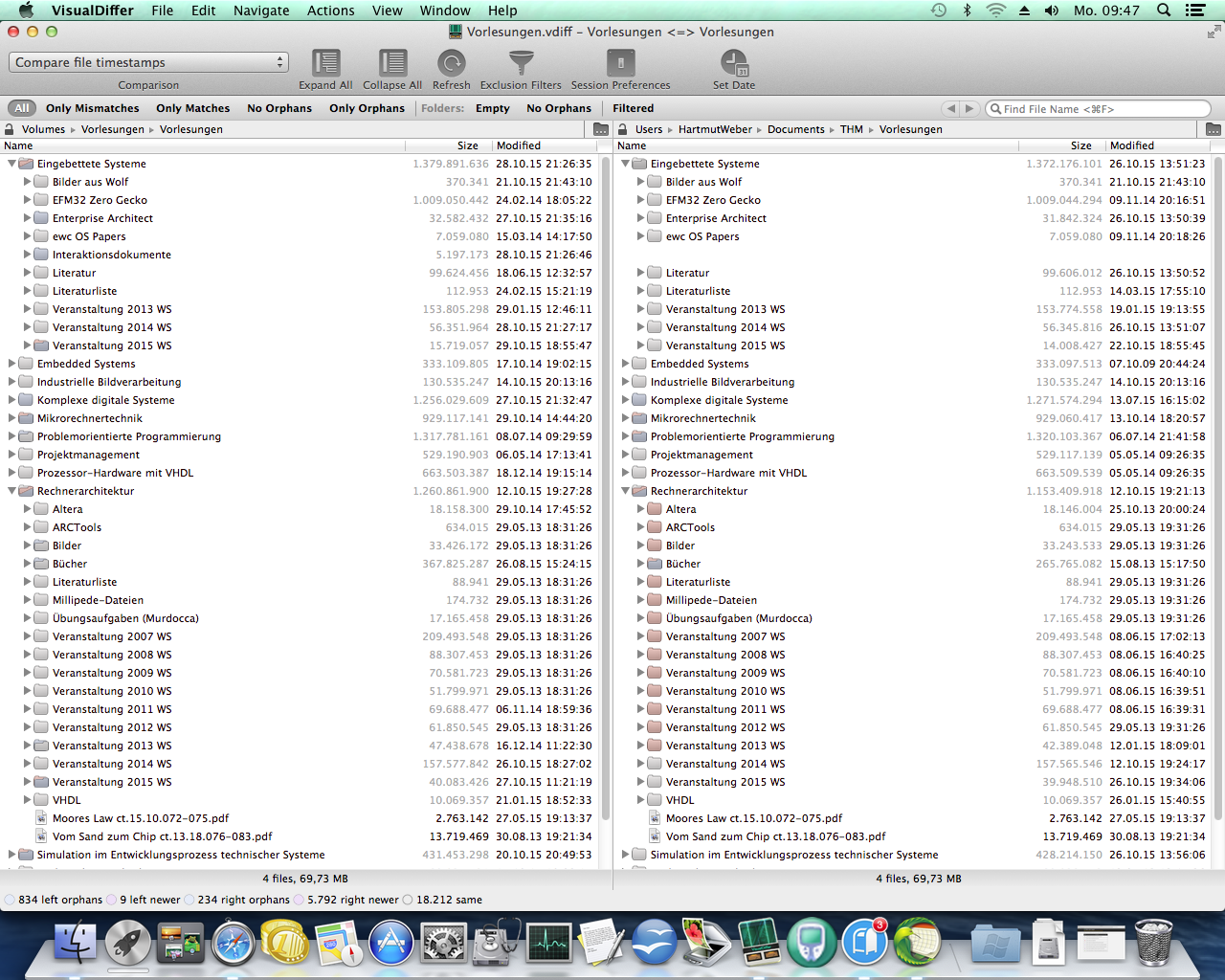Open the Compare file timestamps dropdown
Image resolution: width=1225 pixels, height=980 pixels.
(x=148, y=62)
